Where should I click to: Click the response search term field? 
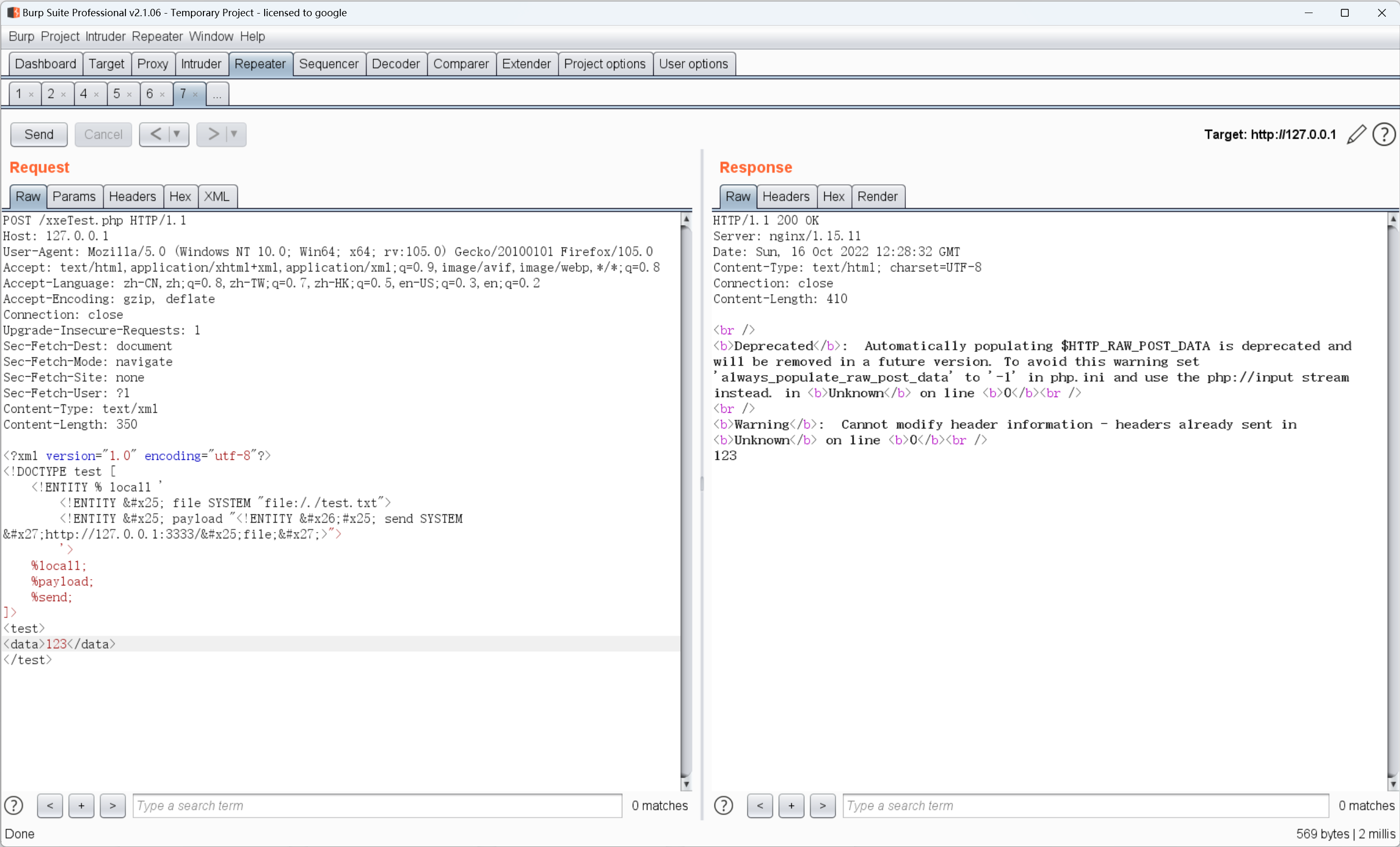pos(1086,806)
